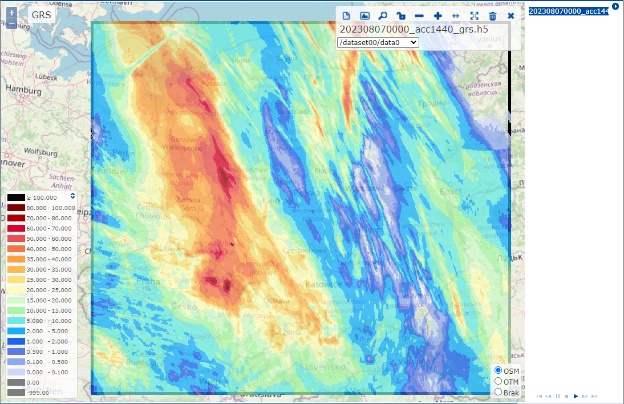Image resolution: width=624 pixels, height=404 pixels.
Task: Click the minus icon in layer toolbar
Action: click(419, 16)
